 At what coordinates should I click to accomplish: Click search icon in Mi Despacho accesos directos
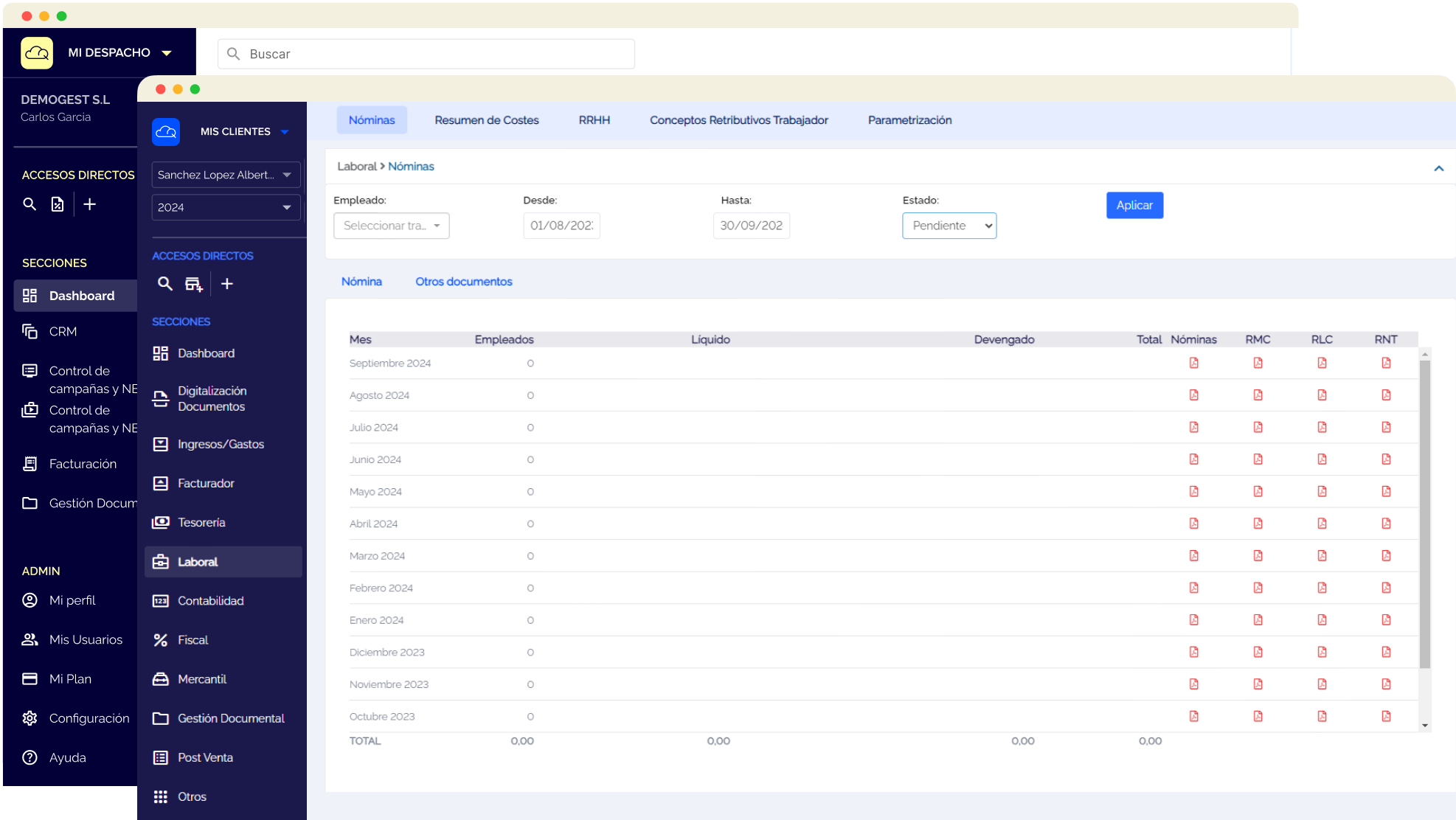[30, 204]
